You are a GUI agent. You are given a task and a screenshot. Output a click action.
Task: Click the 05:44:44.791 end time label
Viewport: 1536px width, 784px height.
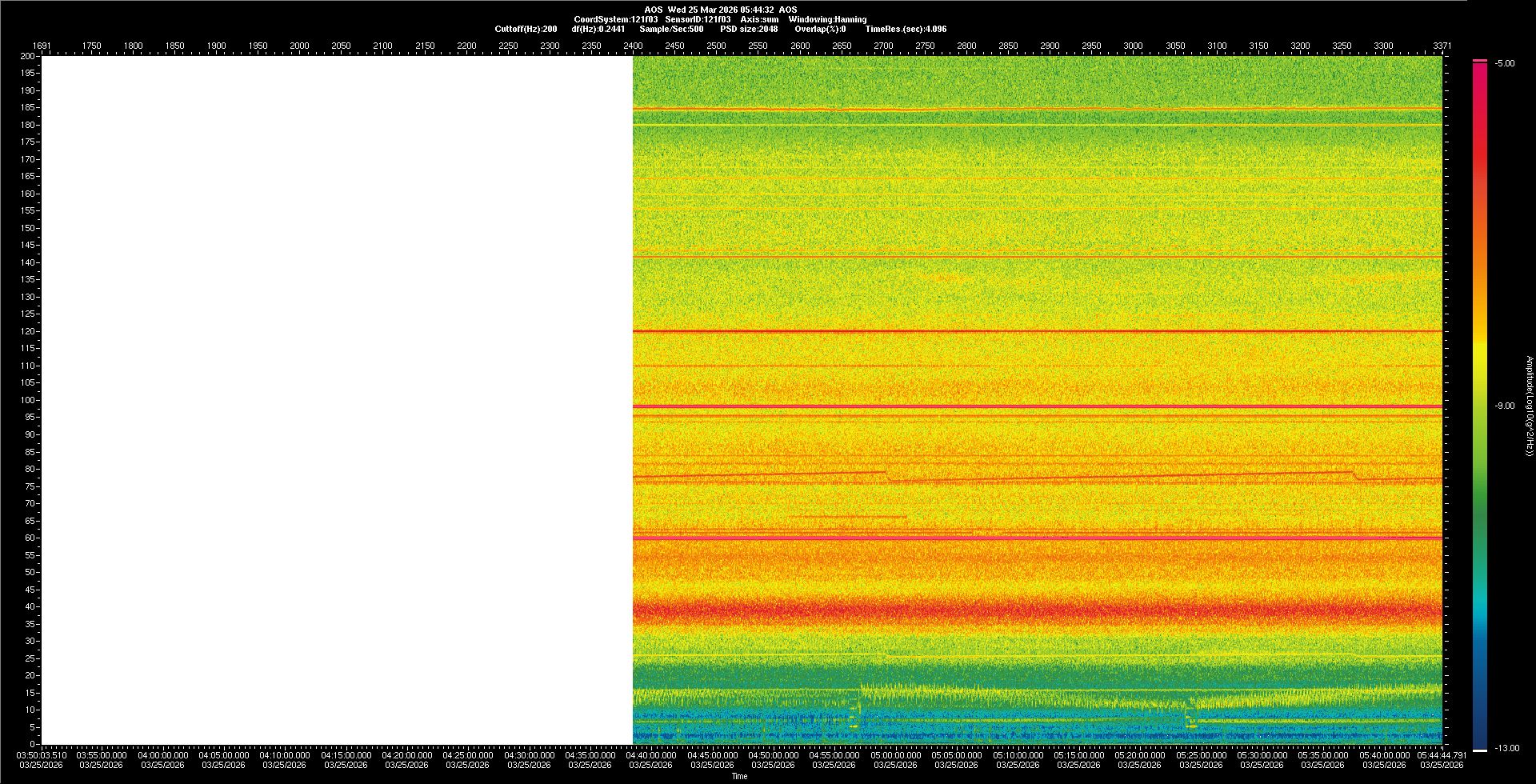coord(1442,755)
